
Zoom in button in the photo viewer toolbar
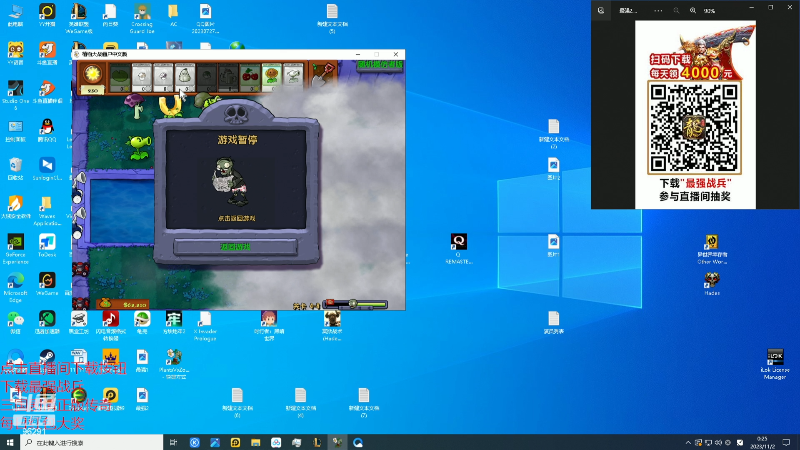tap(693, 10)
